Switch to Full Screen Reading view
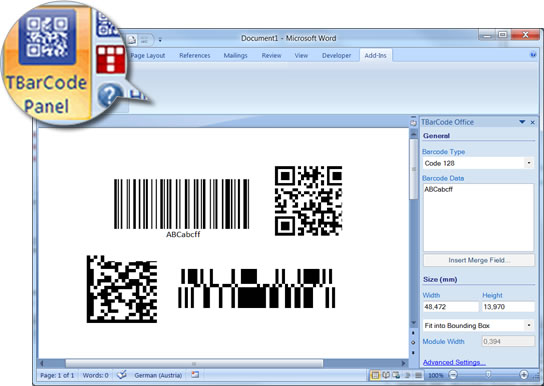Screen dimensions: 544x386 pos(386,375)
